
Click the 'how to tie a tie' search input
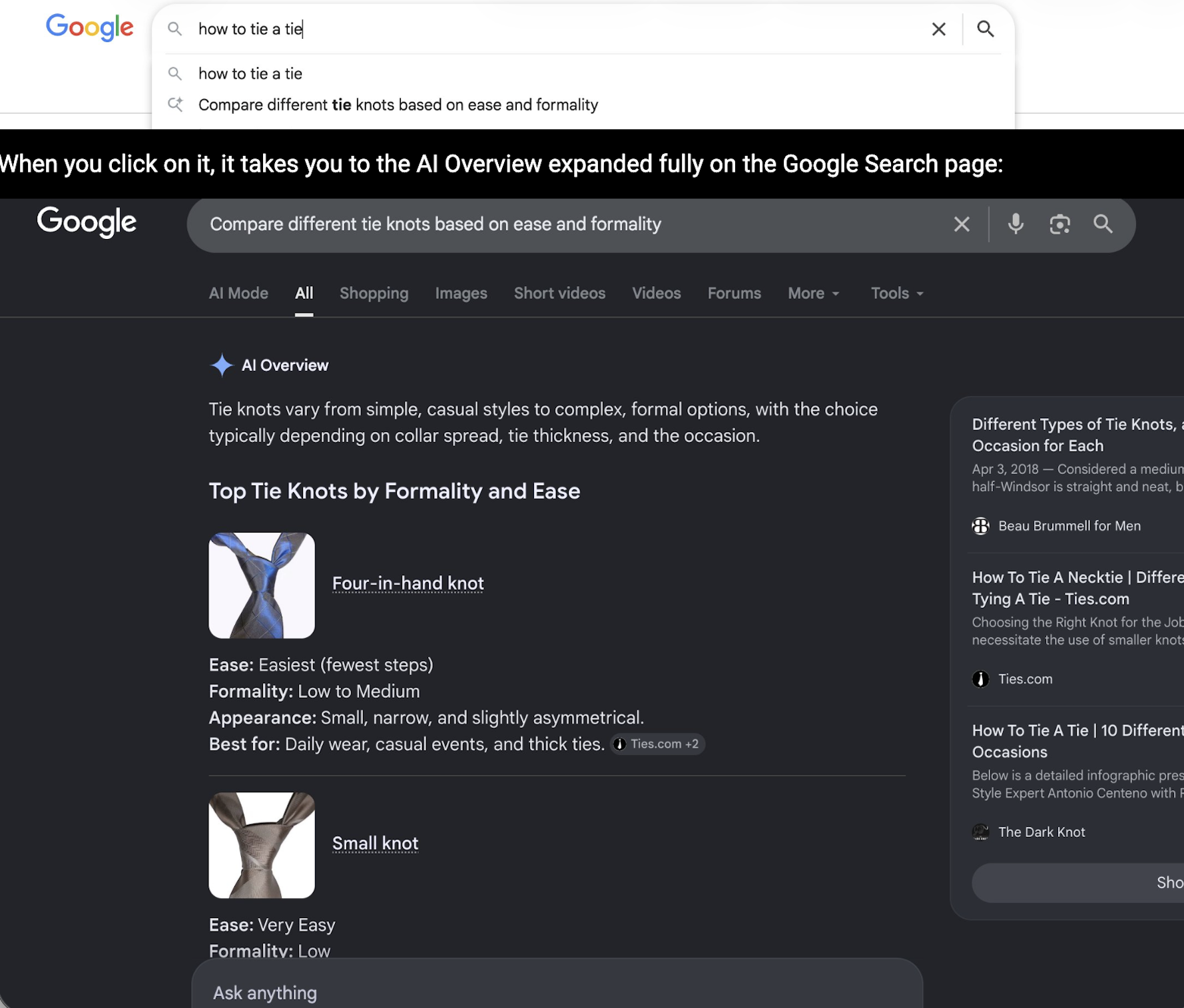tap(559, 29)
